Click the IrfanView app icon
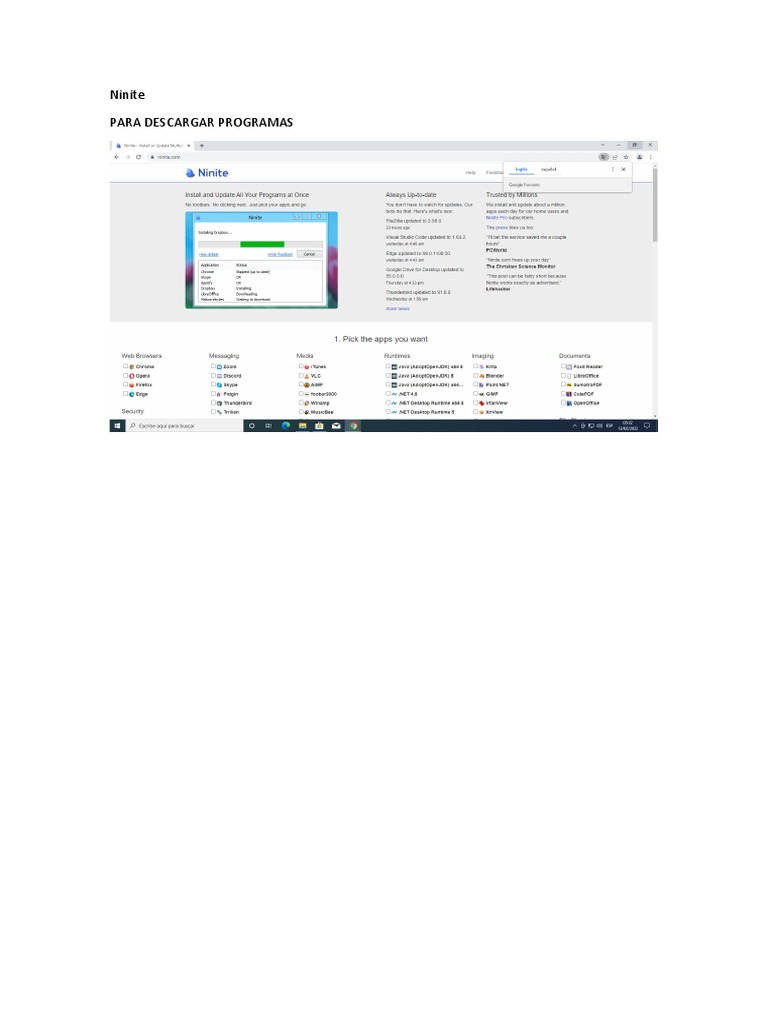Viewport: 768px width, 1024px height. (x=482, y=404)
